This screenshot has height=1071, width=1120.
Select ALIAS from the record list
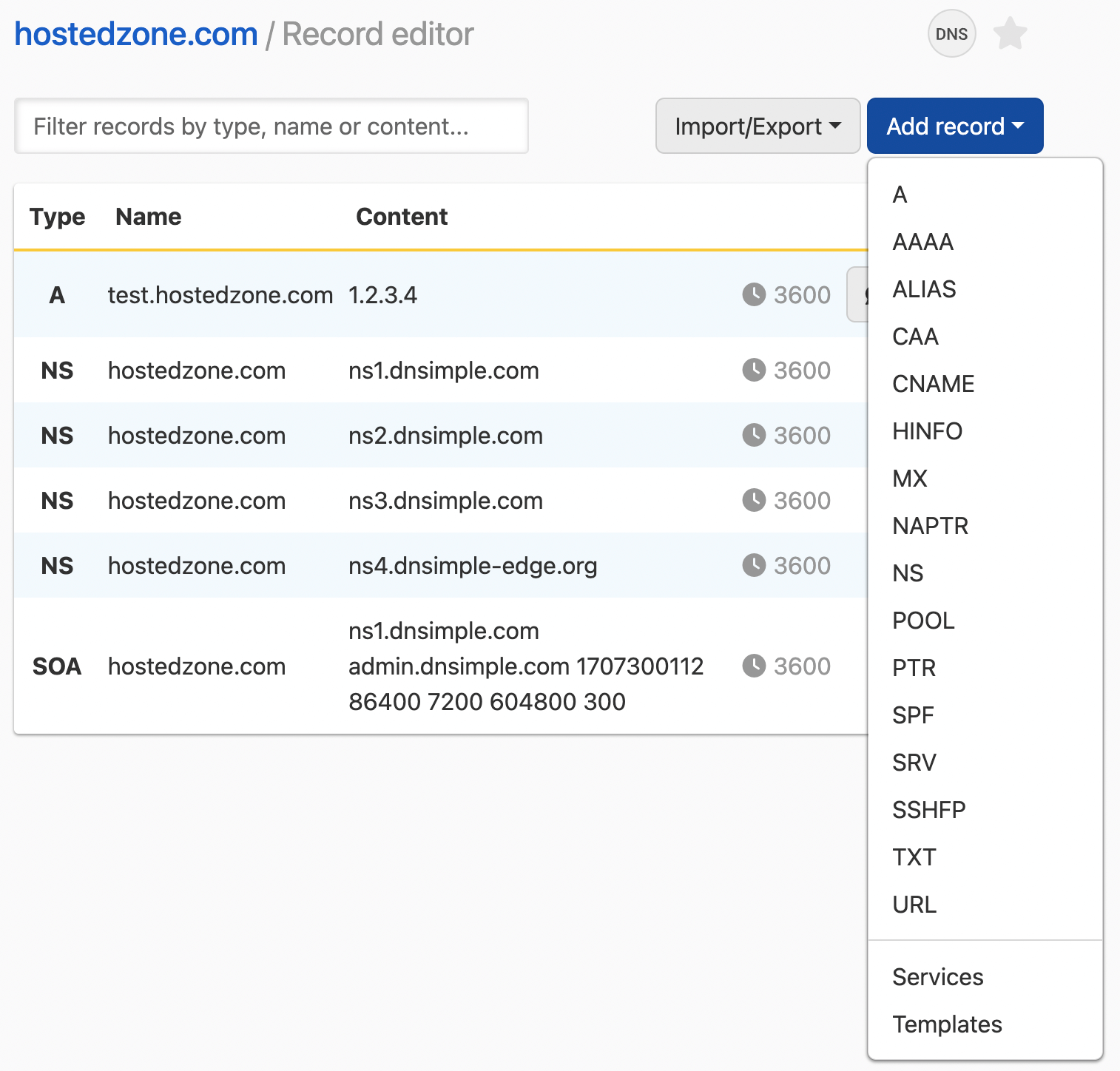tap(924, 288)
